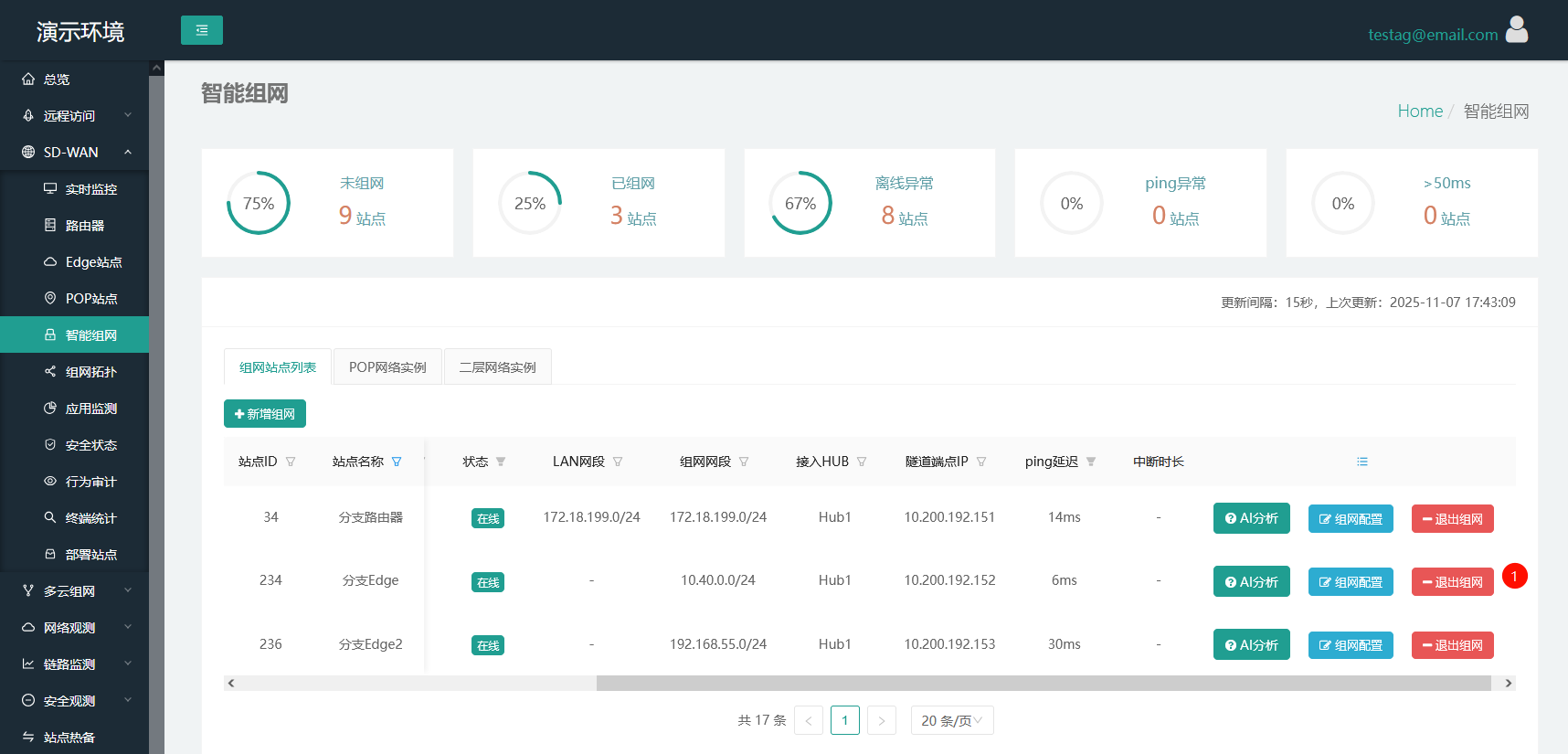Click the 75% 未组网 progress circle
The image size is (1568, 754).
click(x=259, y=203)
